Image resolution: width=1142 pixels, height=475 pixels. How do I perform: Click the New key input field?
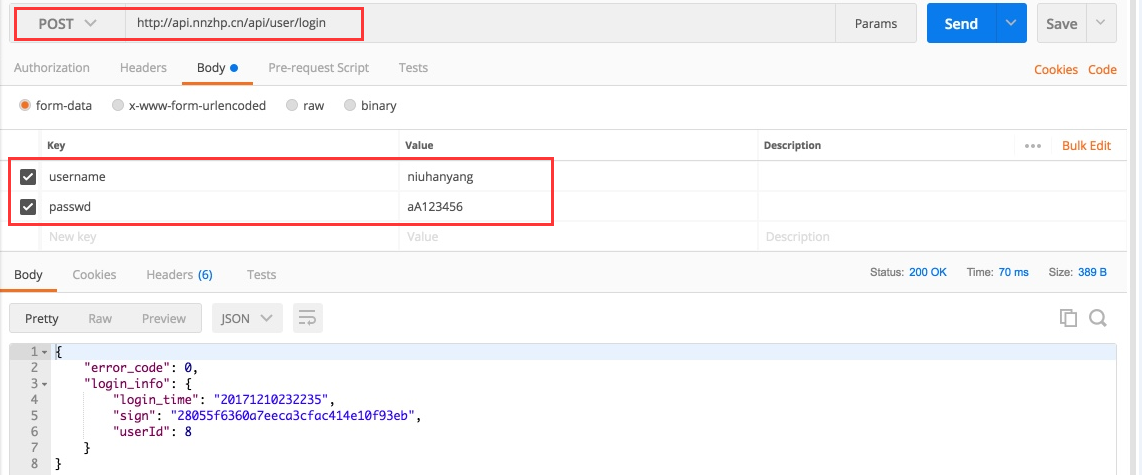pyautogui.click(x=218, y=237)
